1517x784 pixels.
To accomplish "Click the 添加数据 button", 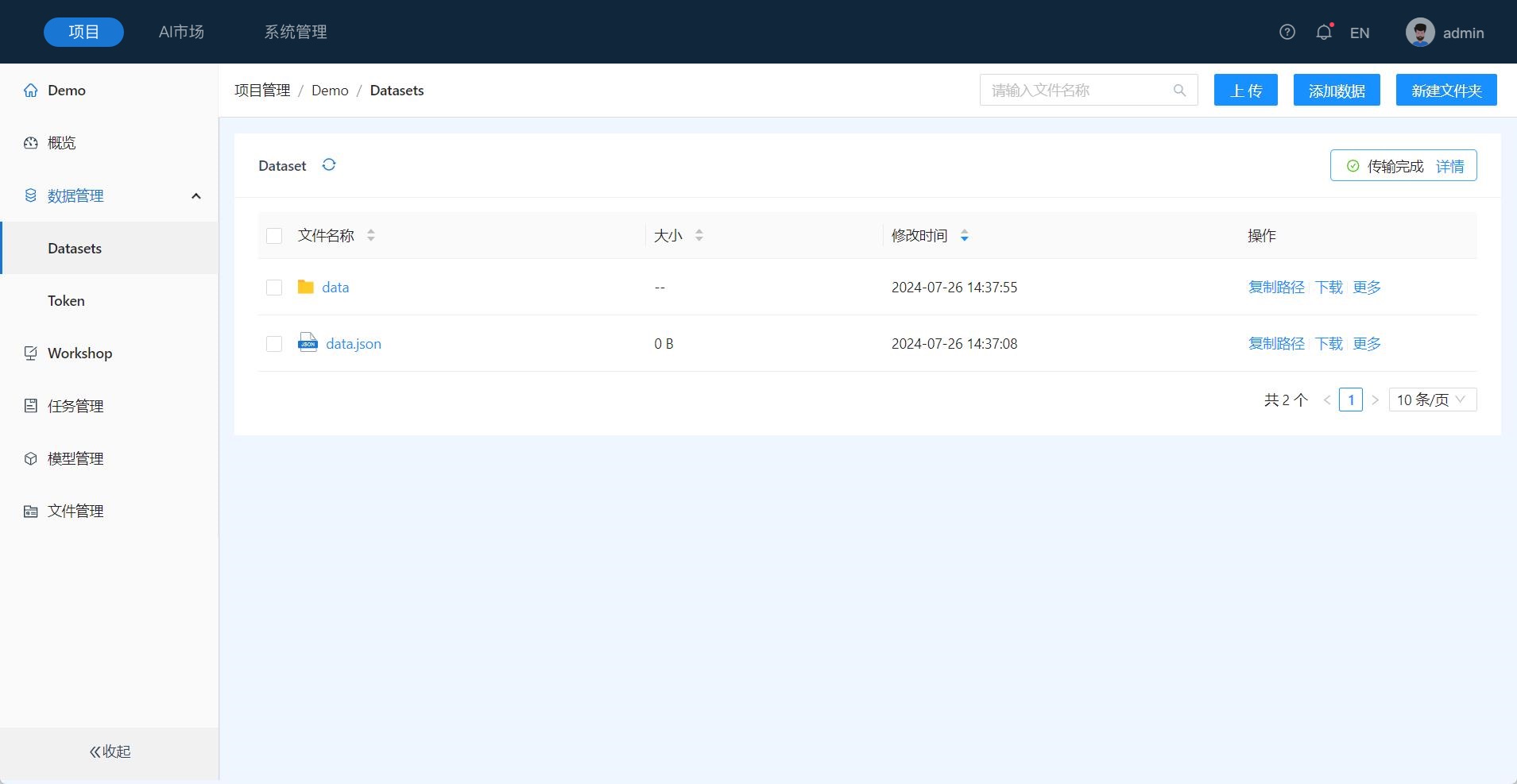I will click(1337, 91).
